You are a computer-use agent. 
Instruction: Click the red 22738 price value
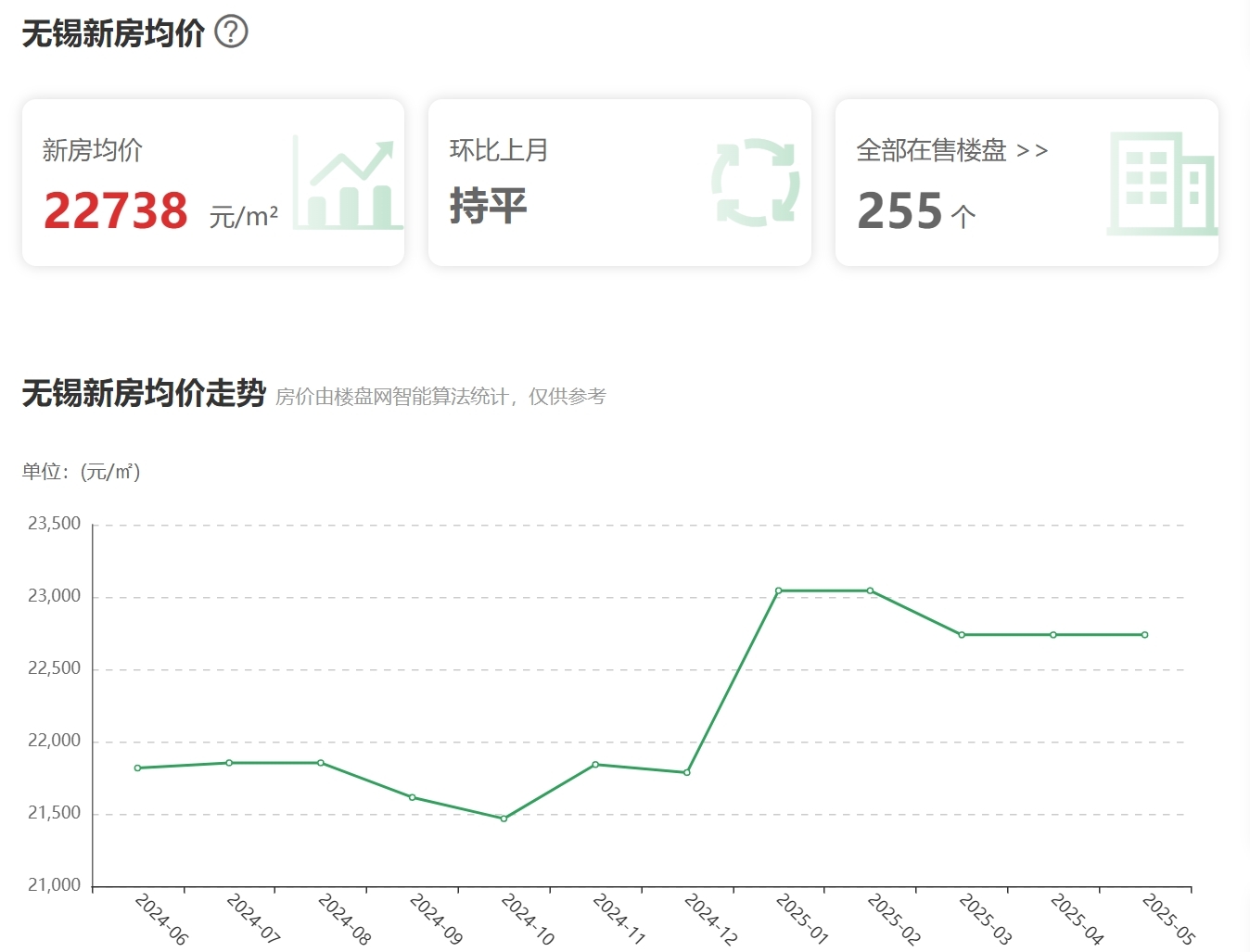point(116,211)
